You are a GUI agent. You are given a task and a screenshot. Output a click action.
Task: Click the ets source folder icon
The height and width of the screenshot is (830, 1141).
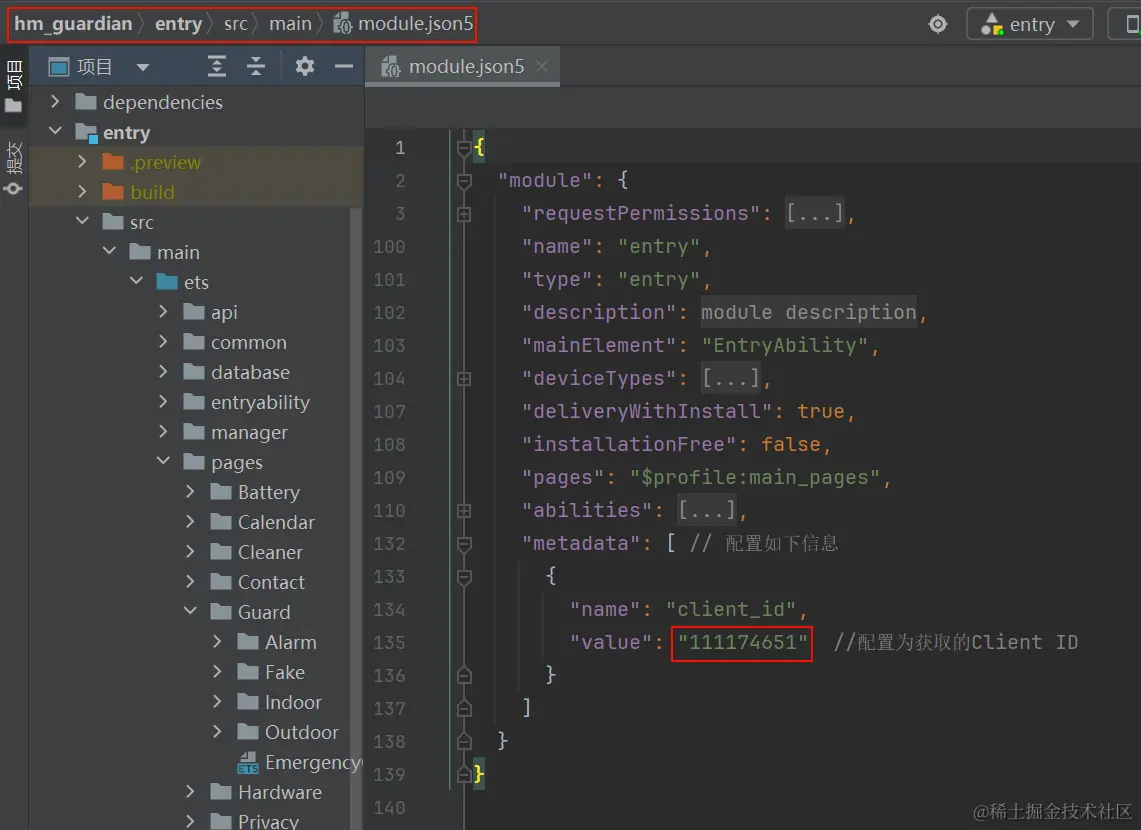point(167,282)
